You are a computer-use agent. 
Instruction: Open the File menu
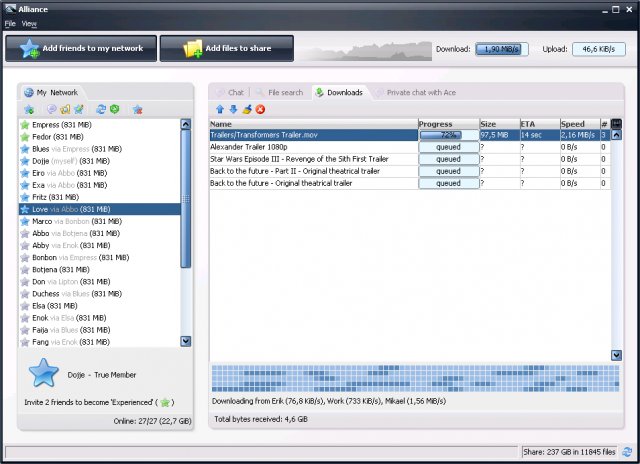click(10, 24)
